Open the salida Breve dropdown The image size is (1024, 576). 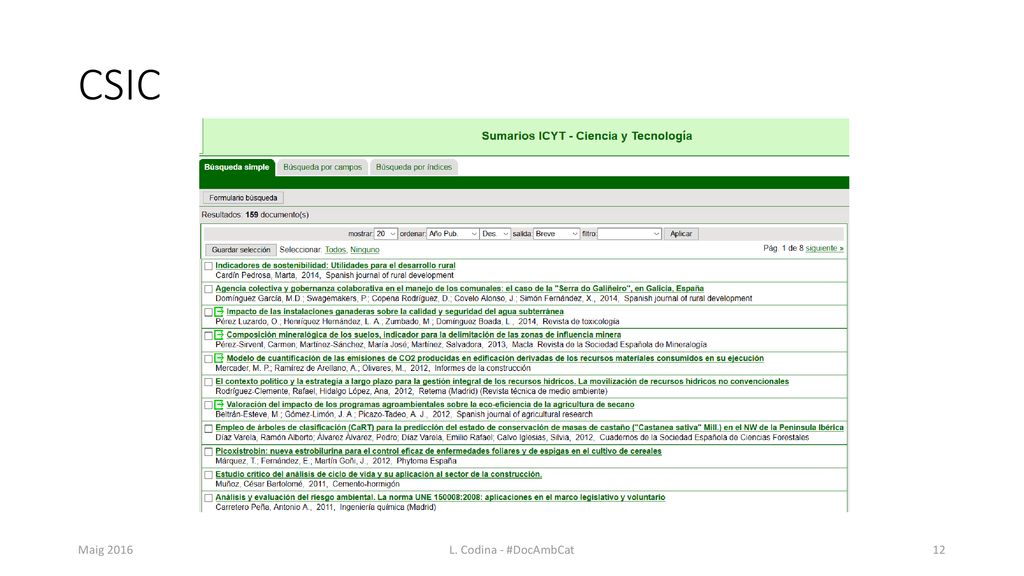point(556,234)
